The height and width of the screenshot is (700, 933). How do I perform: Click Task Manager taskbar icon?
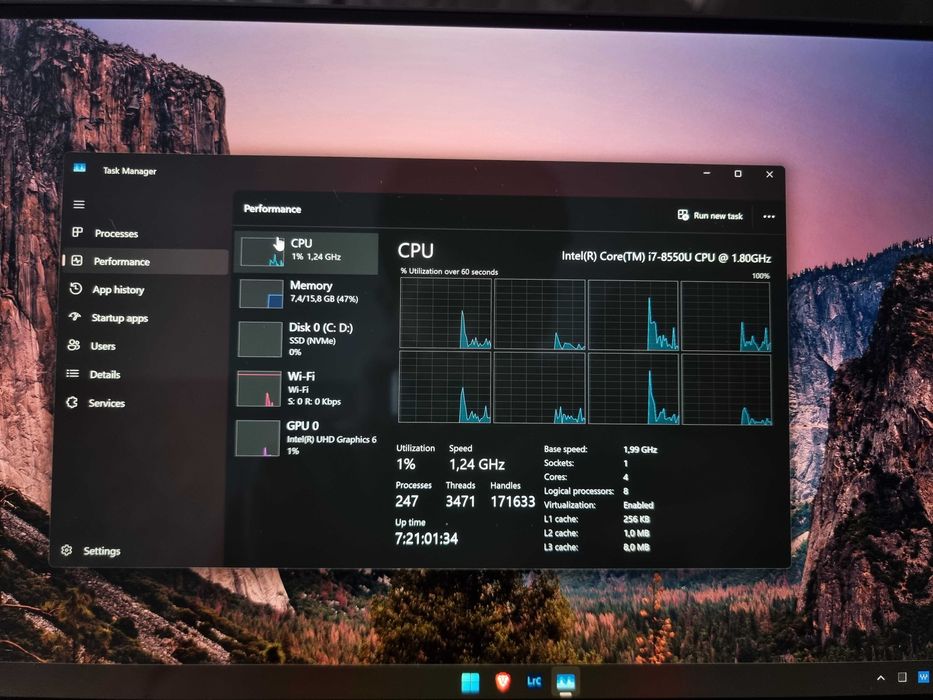click(565, 682)
